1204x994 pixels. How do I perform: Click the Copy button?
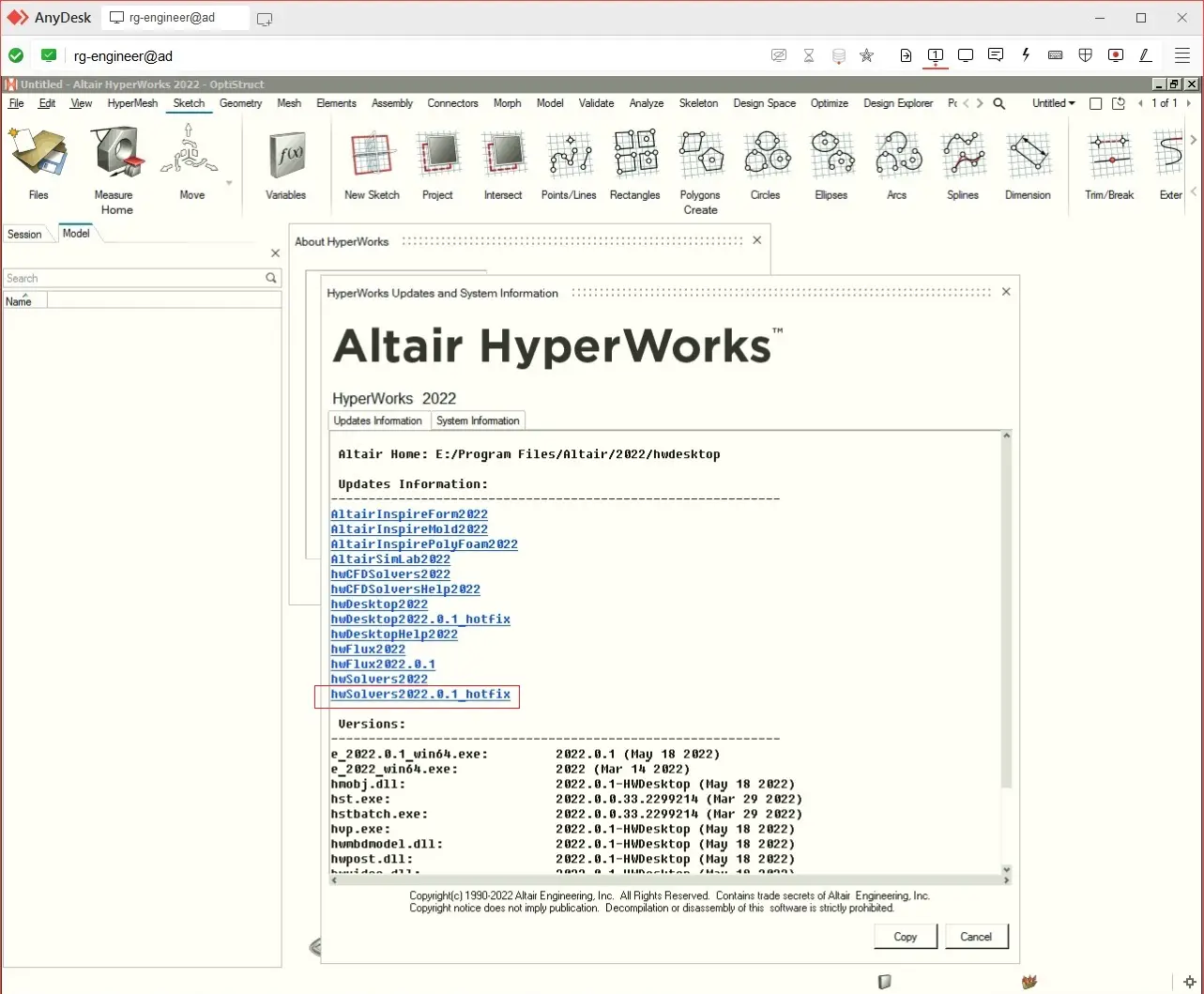pos(906,937)
